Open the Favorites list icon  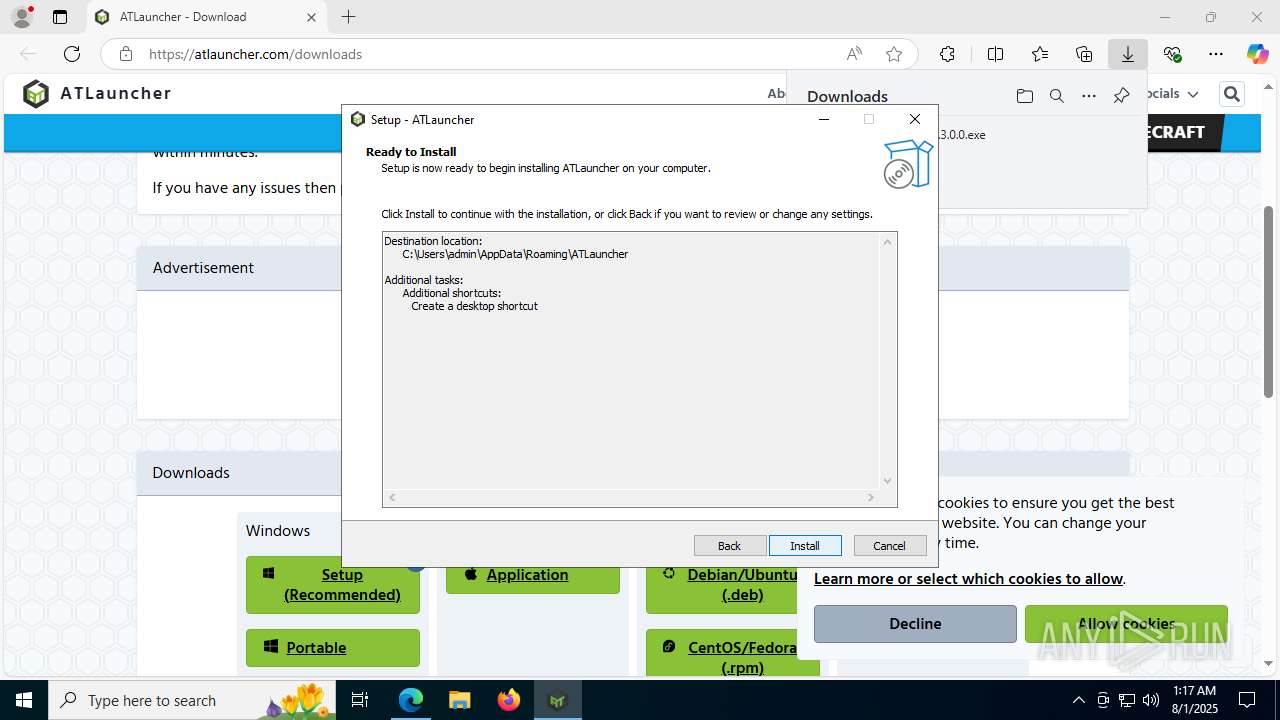[x=1040, y=54]
